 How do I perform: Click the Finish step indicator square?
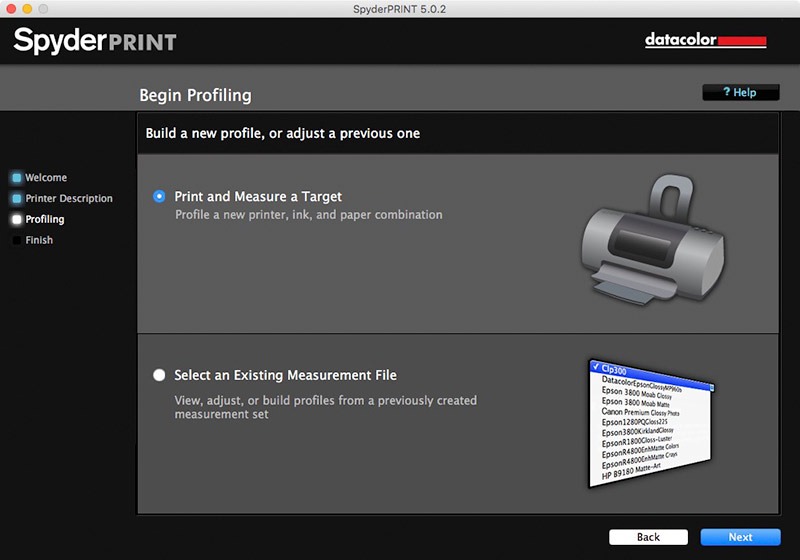tap(17, 240)
